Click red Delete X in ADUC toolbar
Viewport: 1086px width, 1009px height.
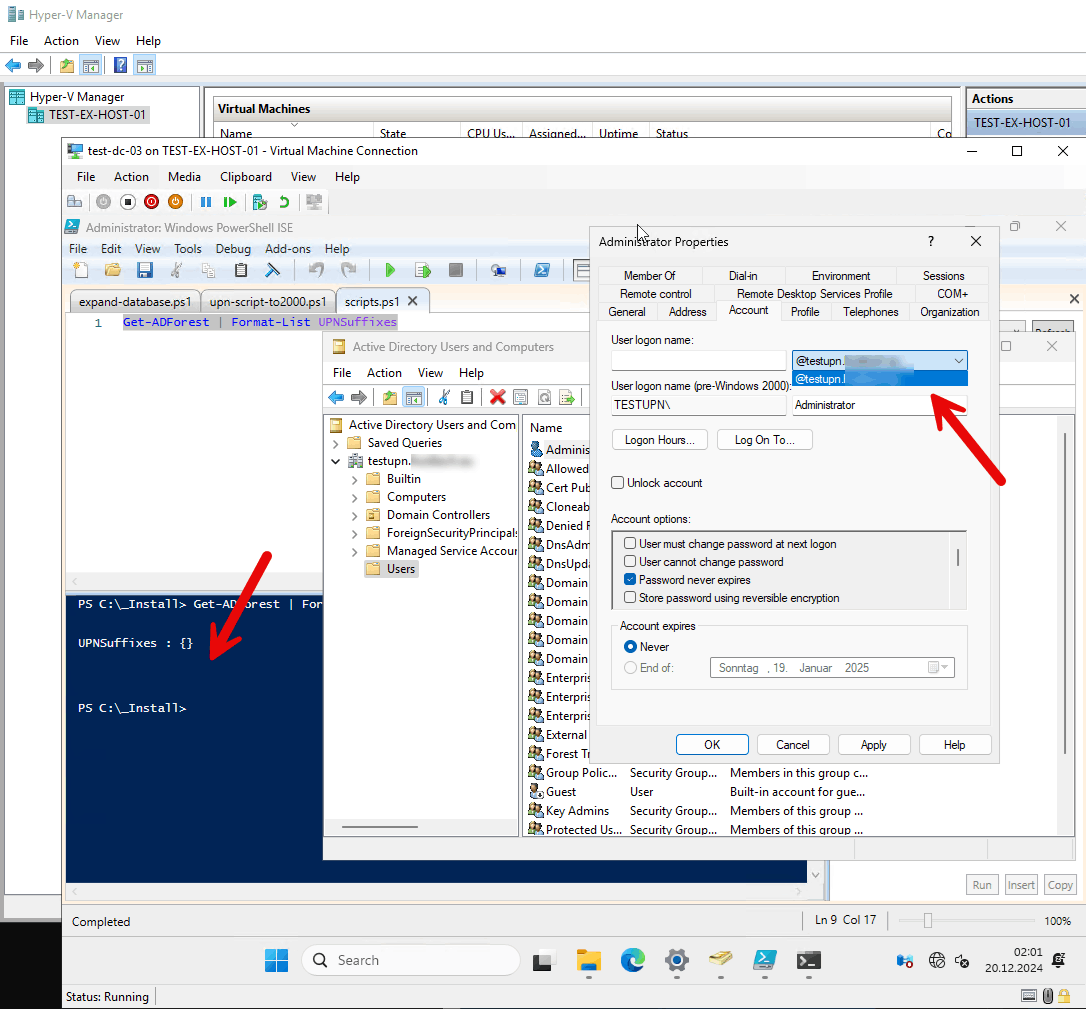click(x=497, y=397)
